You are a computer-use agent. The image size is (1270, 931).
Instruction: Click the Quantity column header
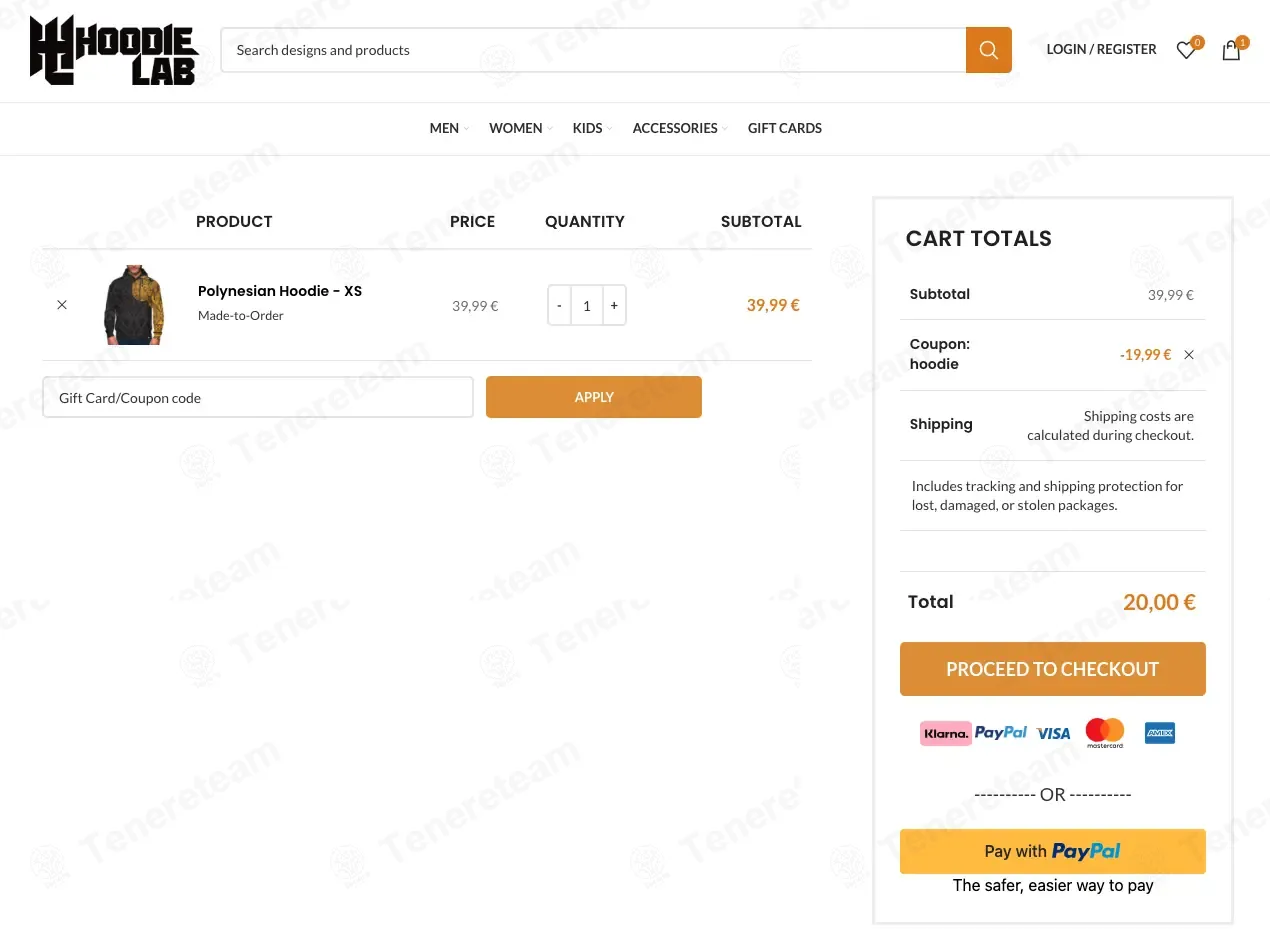(x=585, y=222)
